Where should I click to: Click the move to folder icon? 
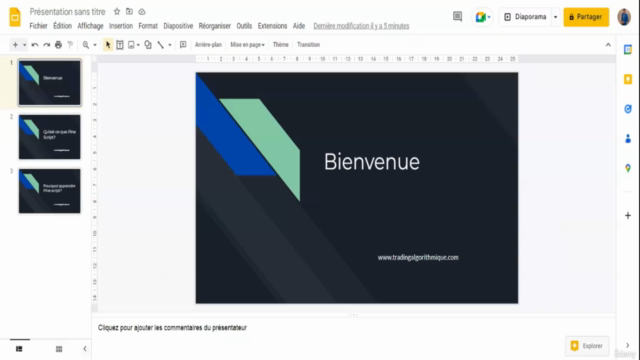click(129, 11)
